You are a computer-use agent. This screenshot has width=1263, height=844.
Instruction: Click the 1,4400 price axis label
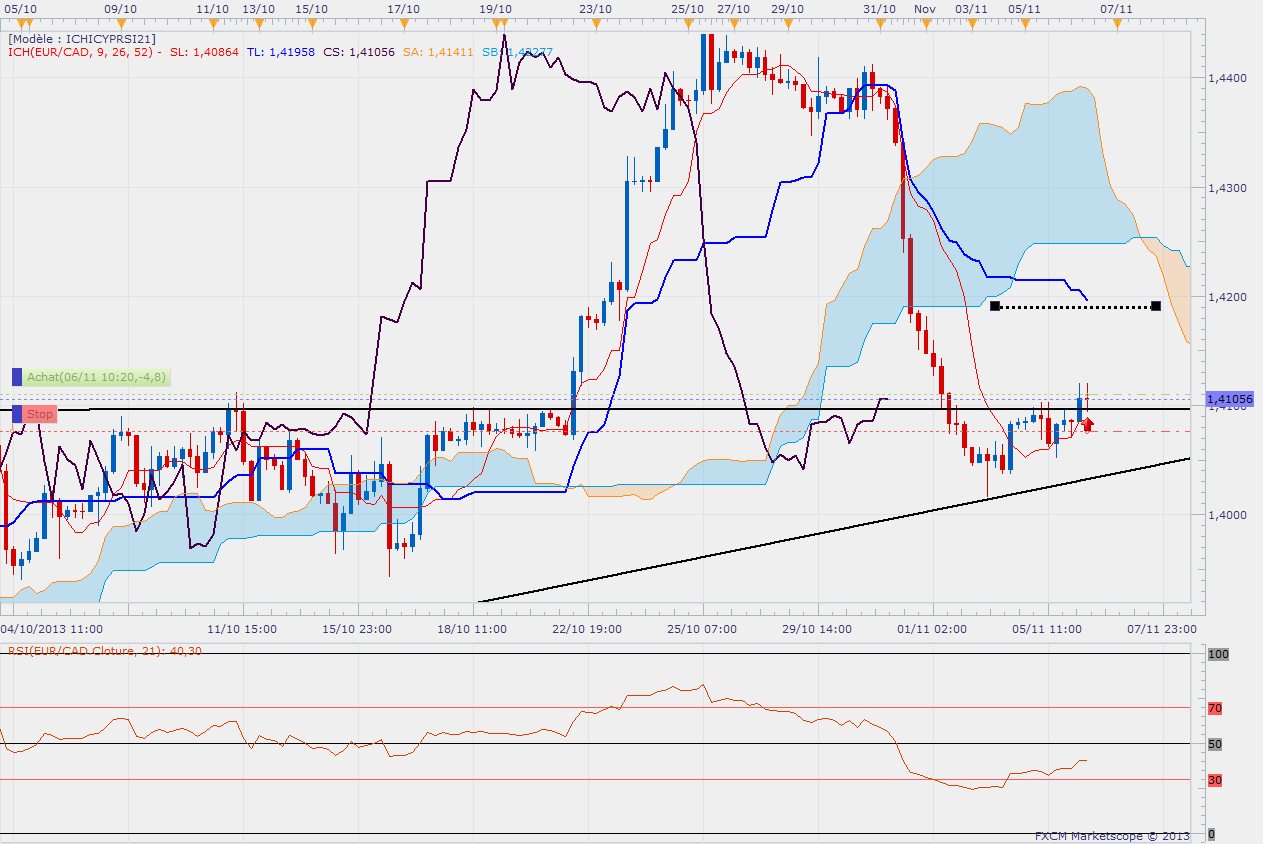pyautogui.click(x=1227, y=78)
